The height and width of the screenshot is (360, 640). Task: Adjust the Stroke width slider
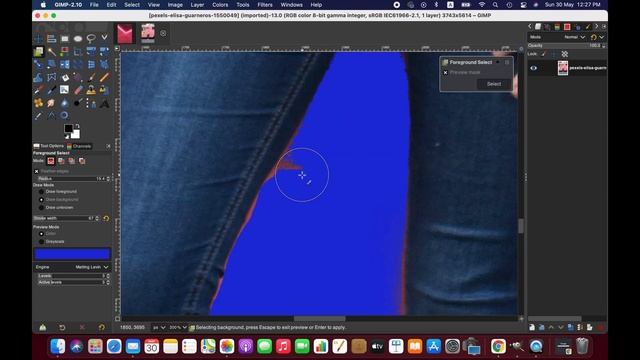tap(66, 218)
